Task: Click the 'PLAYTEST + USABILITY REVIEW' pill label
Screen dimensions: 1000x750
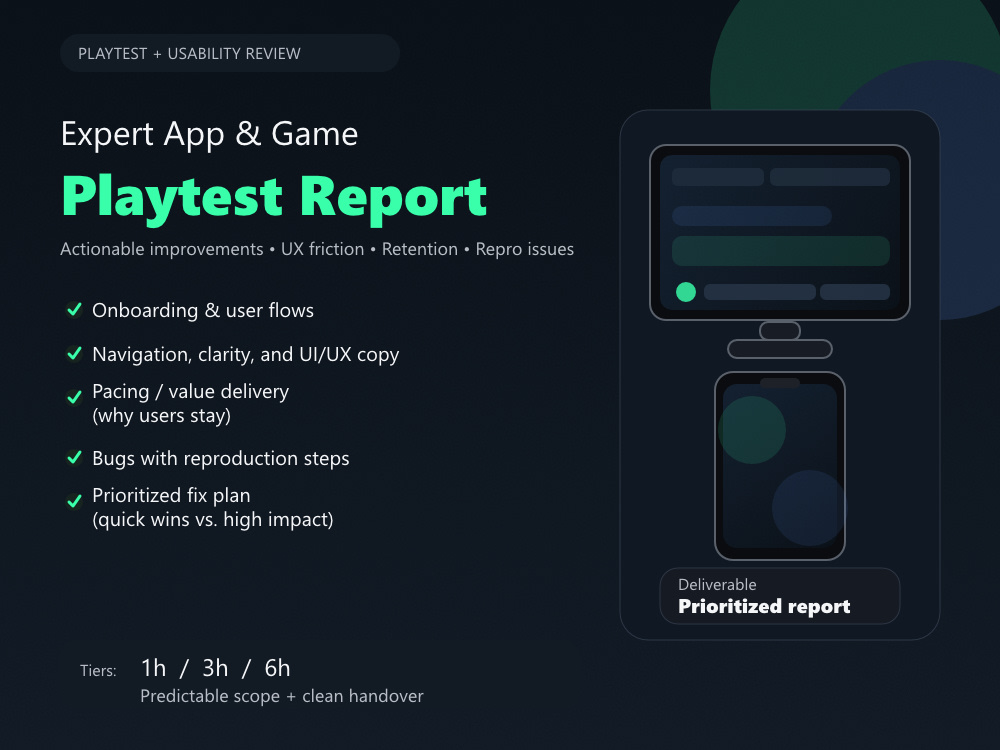Action: point(230,54)
